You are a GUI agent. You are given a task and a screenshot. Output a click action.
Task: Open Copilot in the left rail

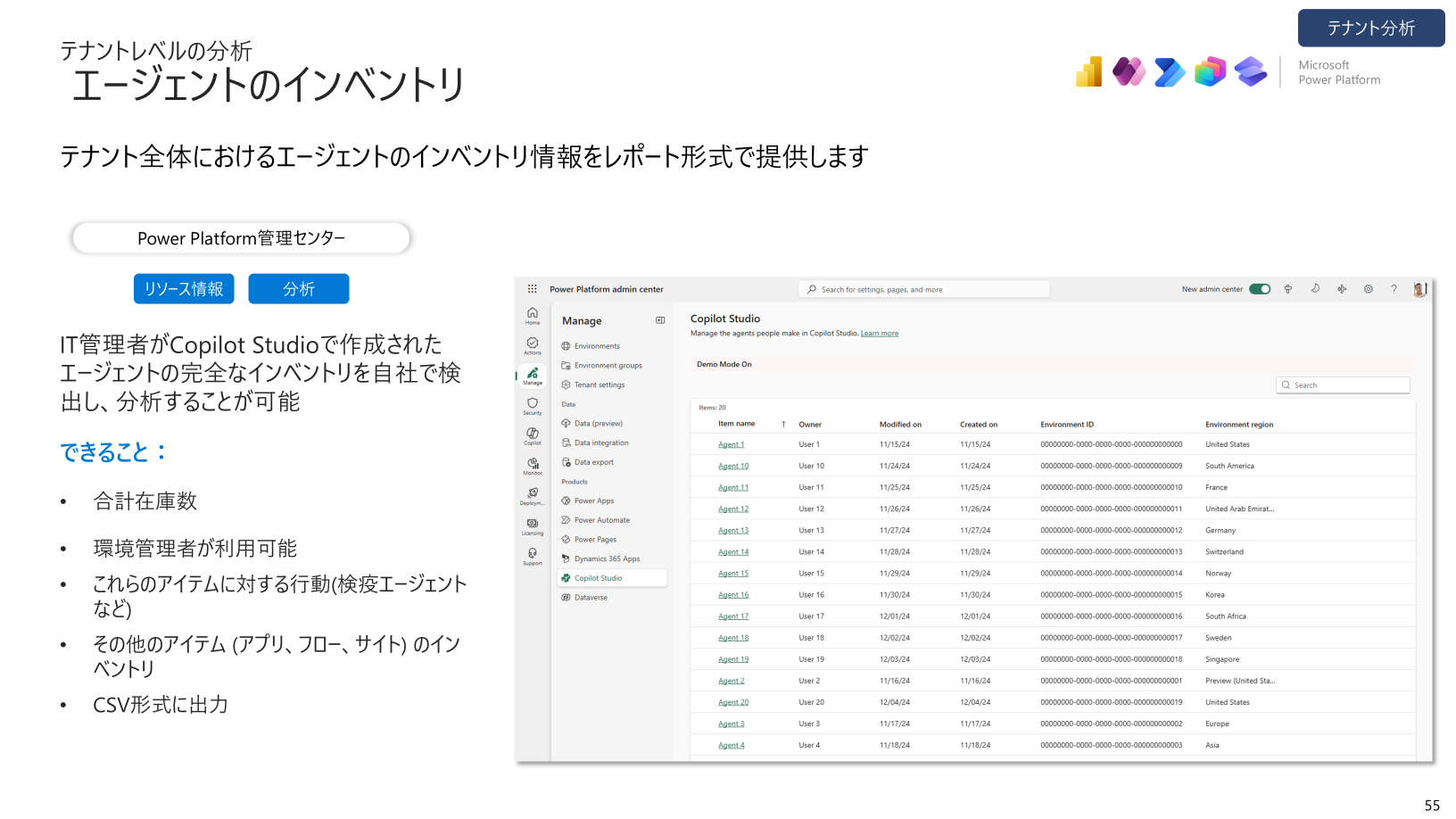[x=533, y=436]
